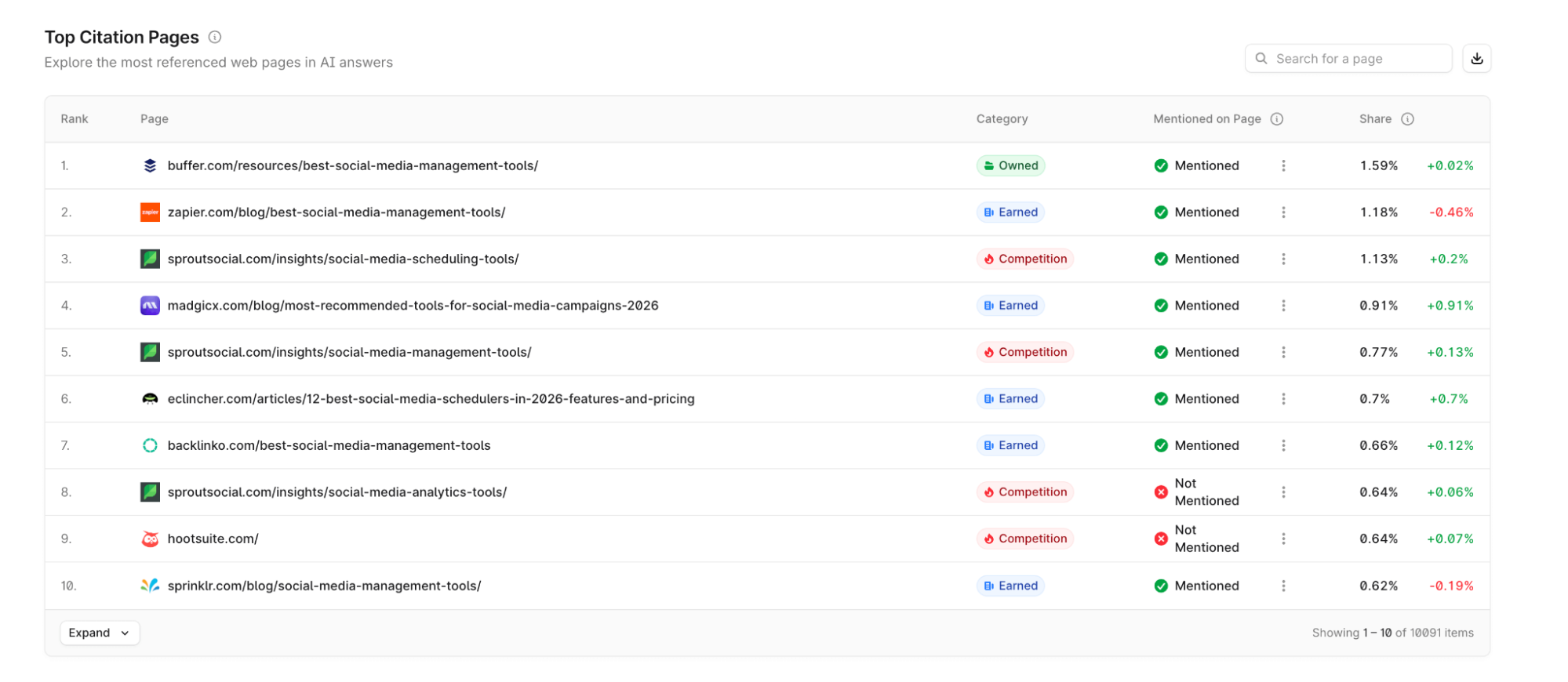Click the Hootsuite owl favicon
Viewport: 1568px width, 682px height.
150,539
